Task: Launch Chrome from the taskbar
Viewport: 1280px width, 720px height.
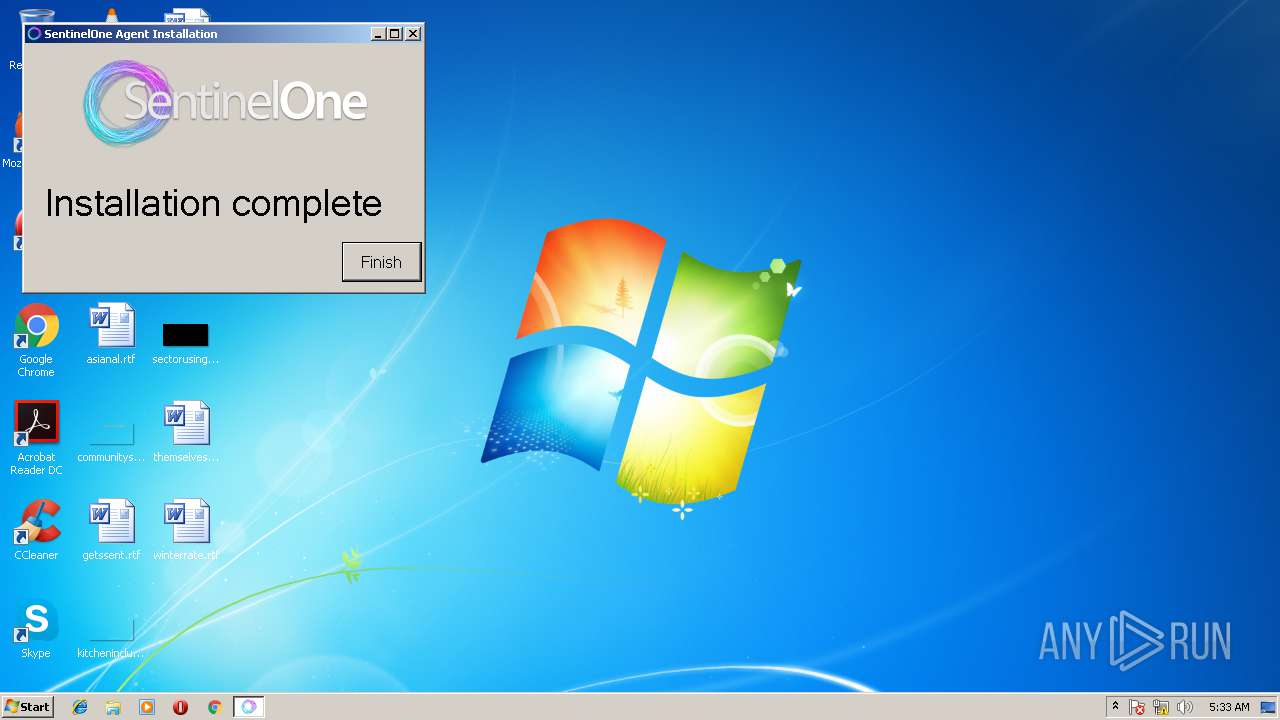Action: click(214, 707)
